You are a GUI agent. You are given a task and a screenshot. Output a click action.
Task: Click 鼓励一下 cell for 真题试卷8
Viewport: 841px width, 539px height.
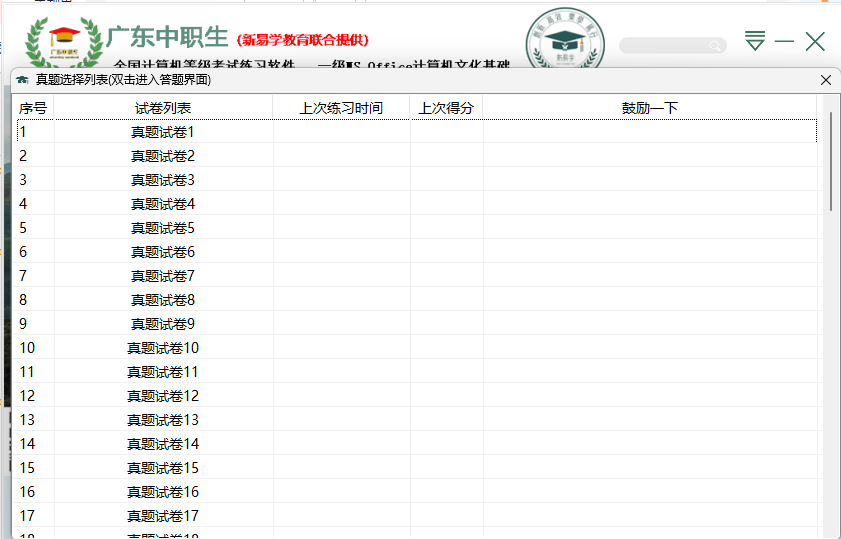click(650, 300)
